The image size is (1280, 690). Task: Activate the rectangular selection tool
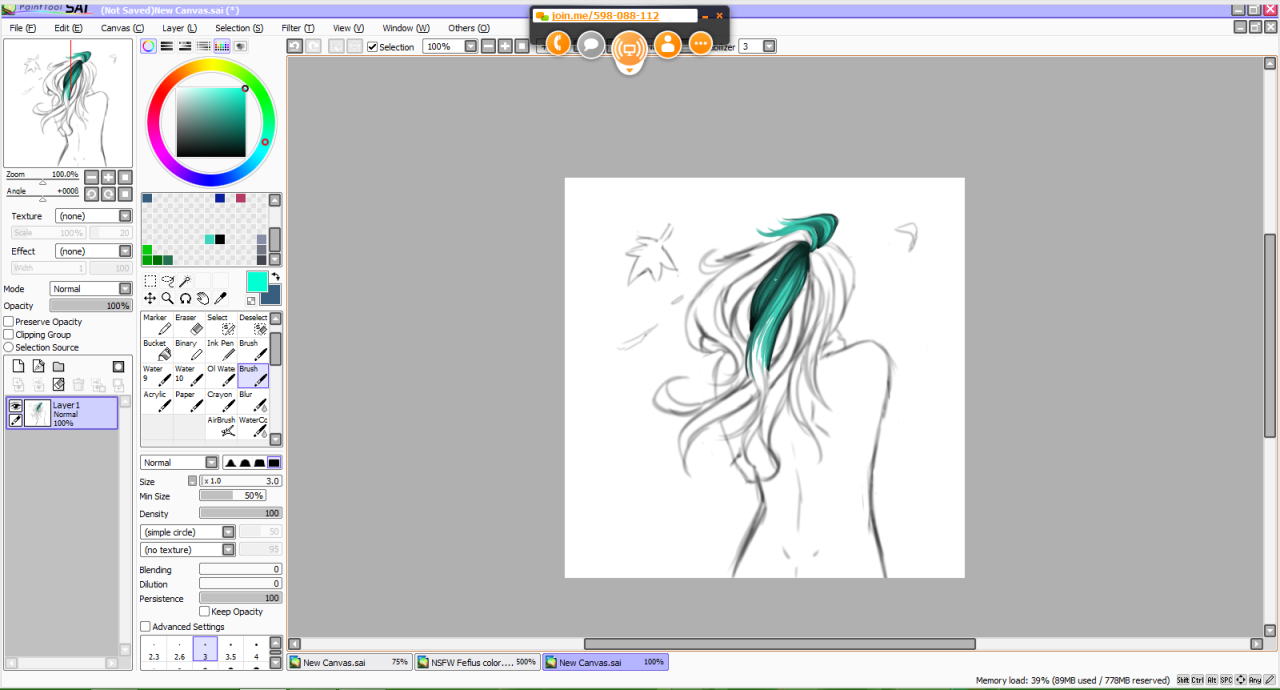(x=150, y=281)
